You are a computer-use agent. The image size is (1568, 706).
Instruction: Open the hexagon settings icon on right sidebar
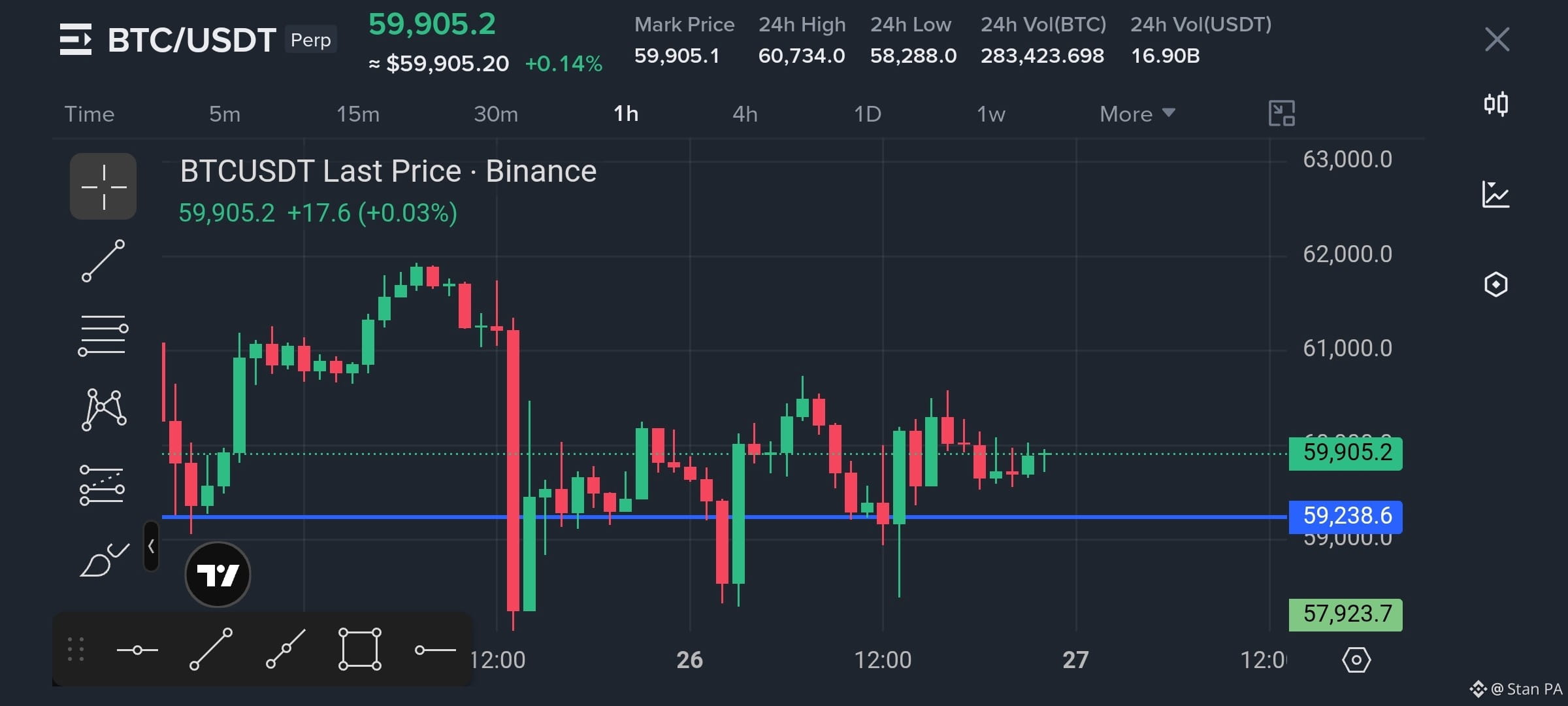point(1496,284)
